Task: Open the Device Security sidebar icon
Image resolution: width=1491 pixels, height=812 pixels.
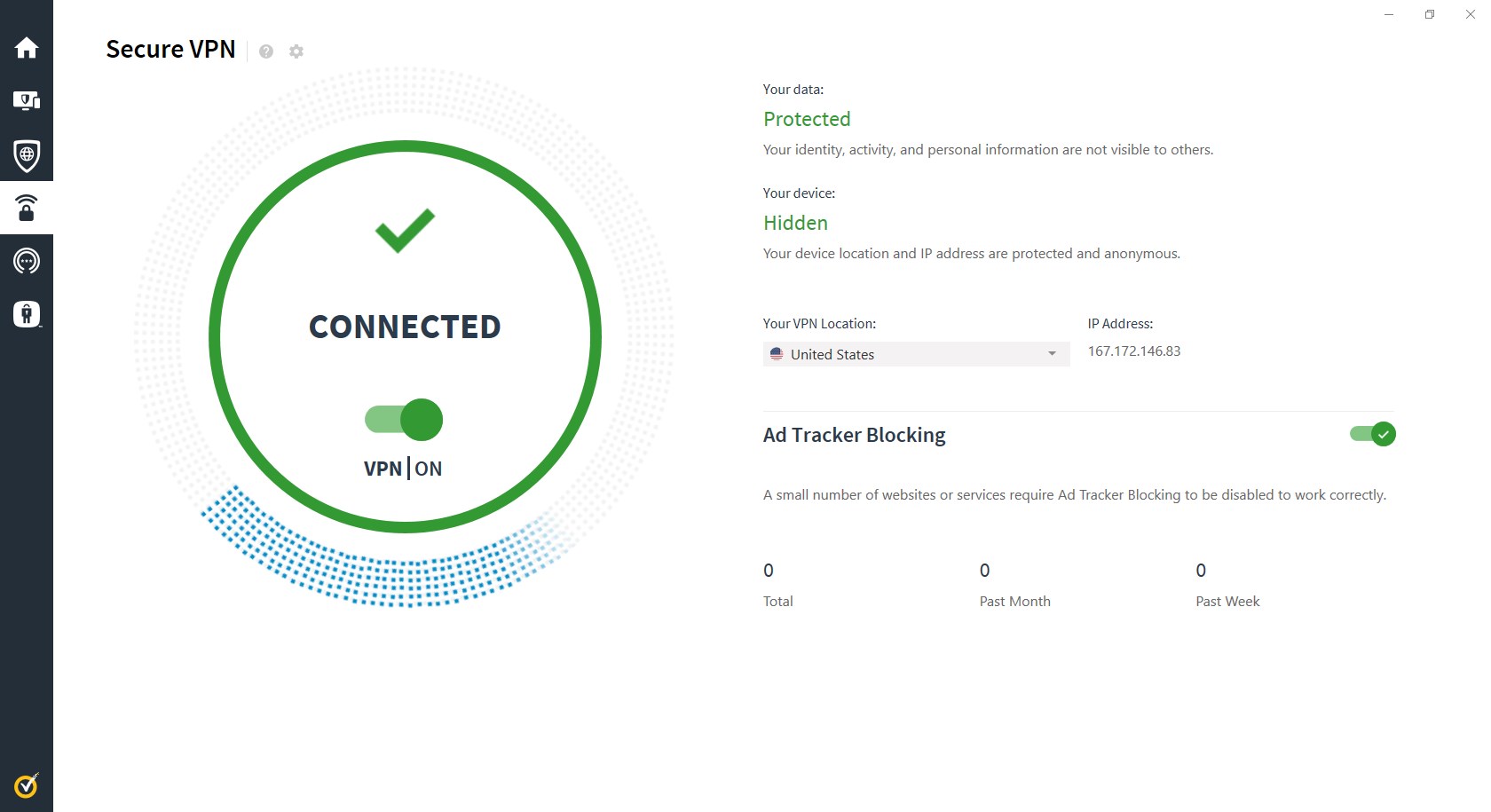Action: pyautogui.click(x=27, y=101)
